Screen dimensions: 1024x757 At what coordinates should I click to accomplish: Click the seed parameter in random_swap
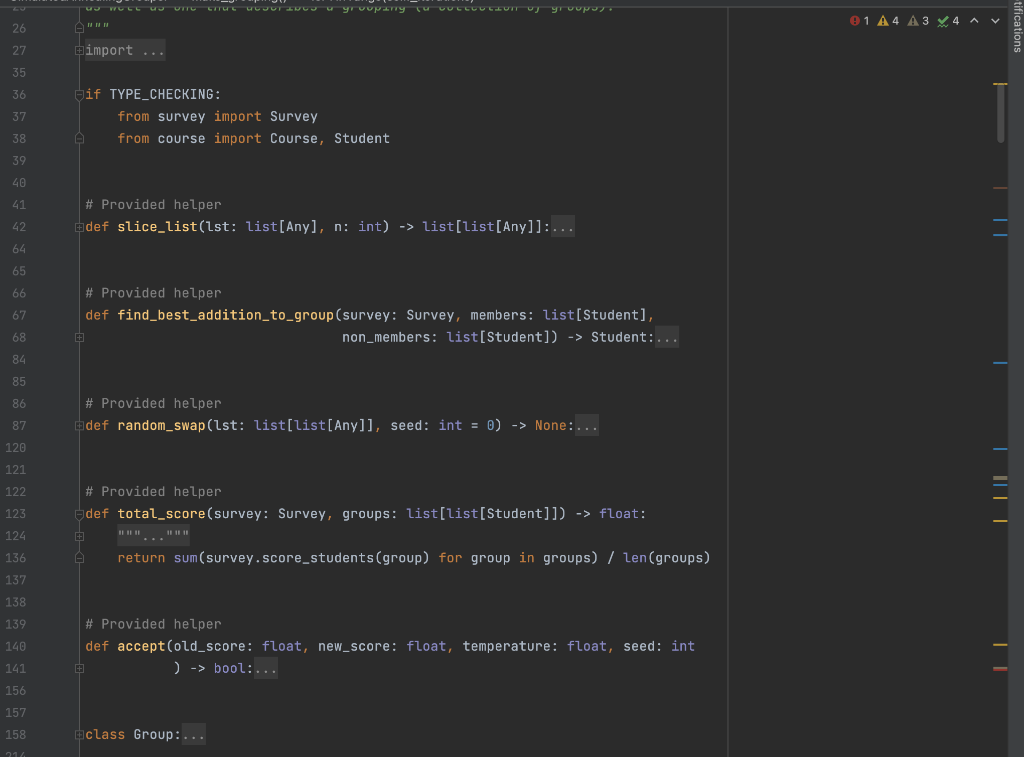pos(406,425)
